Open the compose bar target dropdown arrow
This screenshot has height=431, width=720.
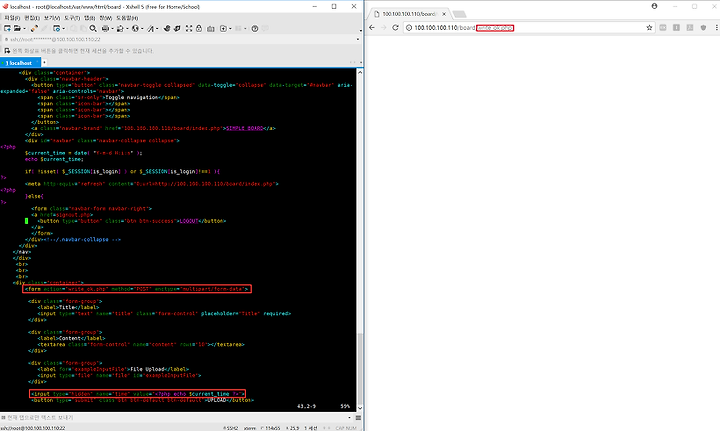[349, 418]
